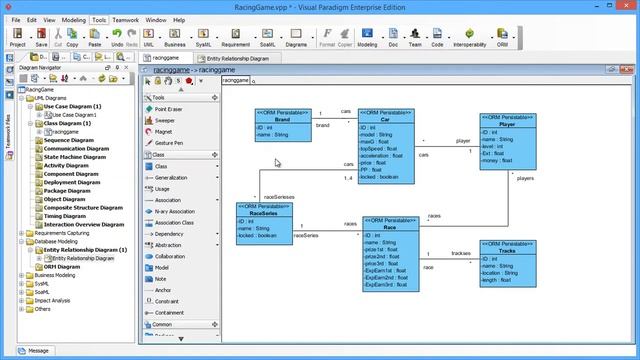Select the Class palette tool
This screenshot has height=360, width=640.
(x=156, y=167)
